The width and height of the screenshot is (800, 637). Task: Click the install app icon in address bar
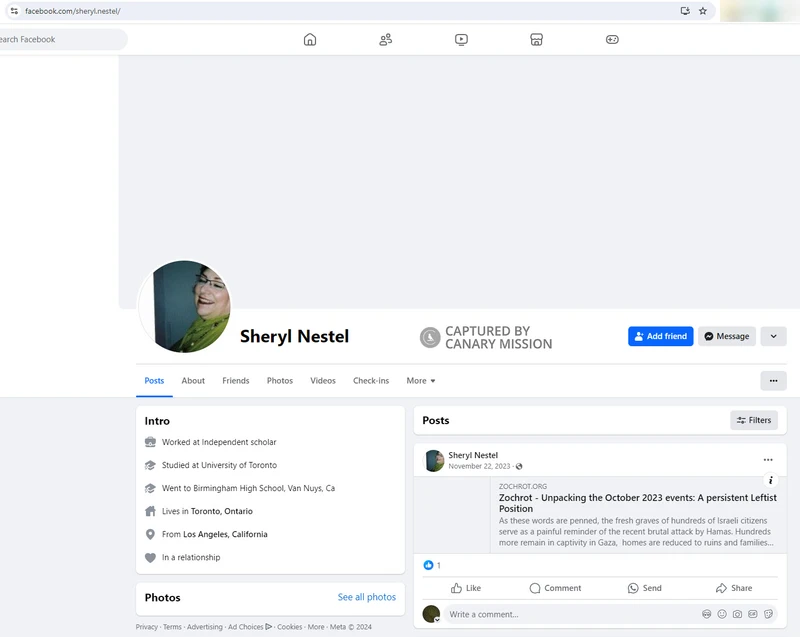[685, 11]
